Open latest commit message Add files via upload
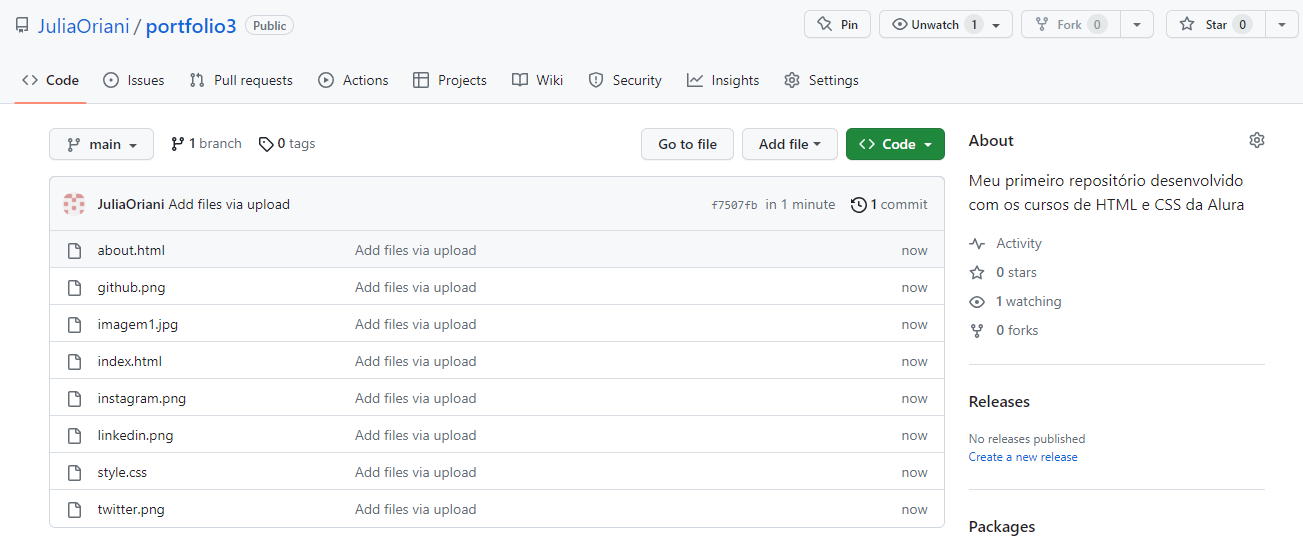 pyautogui.click(x=229, y=204)
